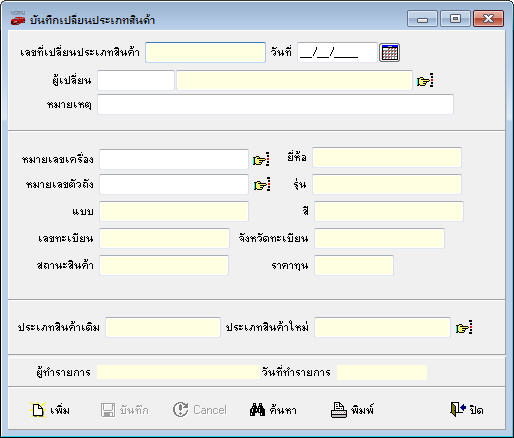The height and width of the screenshot is (438, 514).
Task: Maximize the window
Action: [x=455, y=18]
